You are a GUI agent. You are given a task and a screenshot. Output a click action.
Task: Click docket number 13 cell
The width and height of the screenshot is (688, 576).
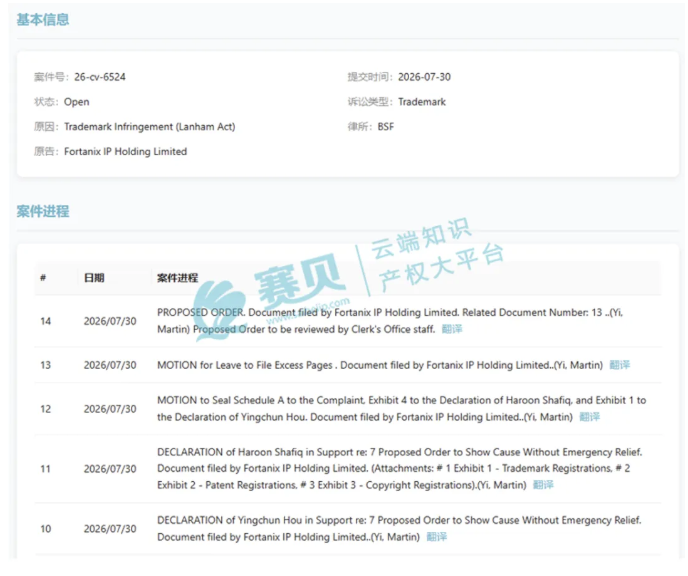tap(46, 365)
